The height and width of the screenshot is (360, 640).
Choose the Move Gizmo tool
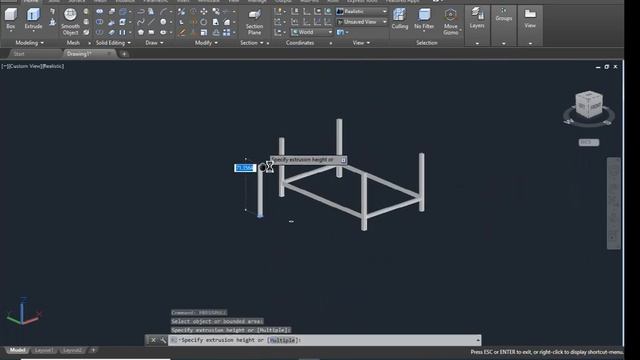coord(451,21)
